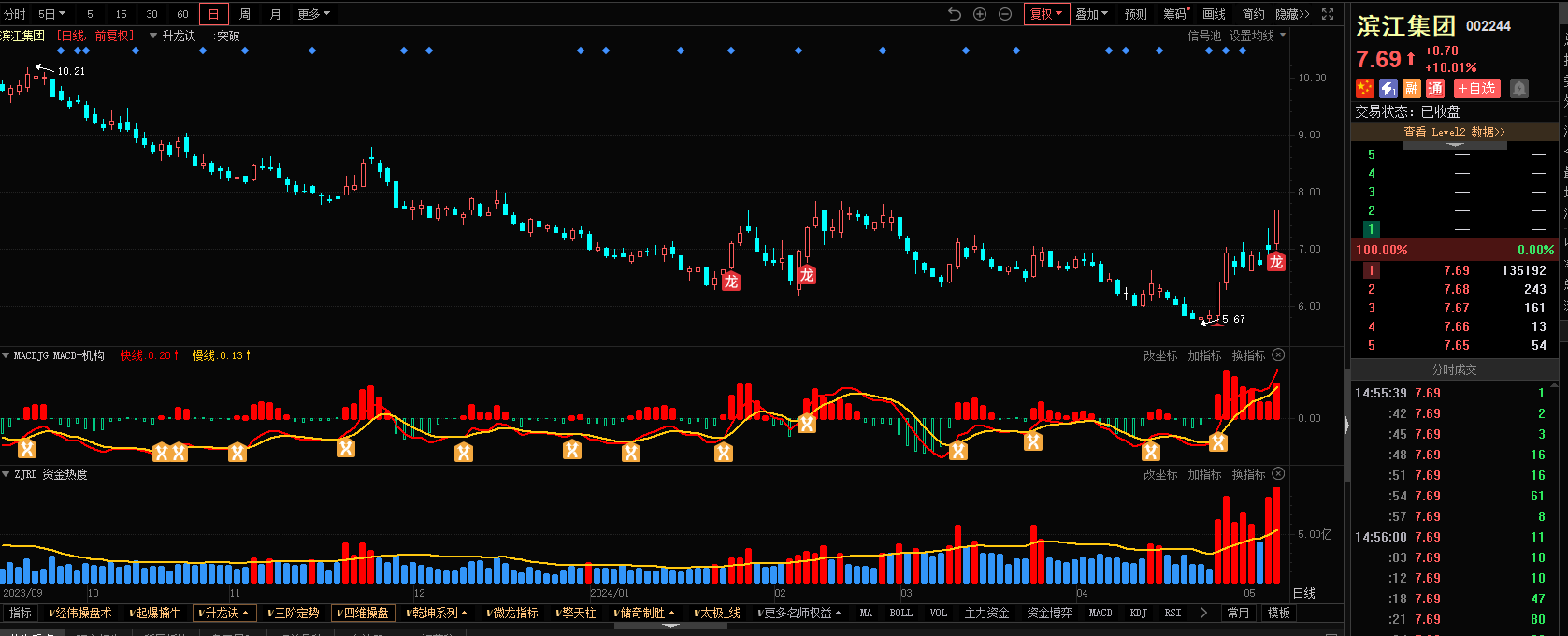Close the MACD indicator panel
The width and height of the screenshot is (1568, 636).
(x=1278, y=355)
